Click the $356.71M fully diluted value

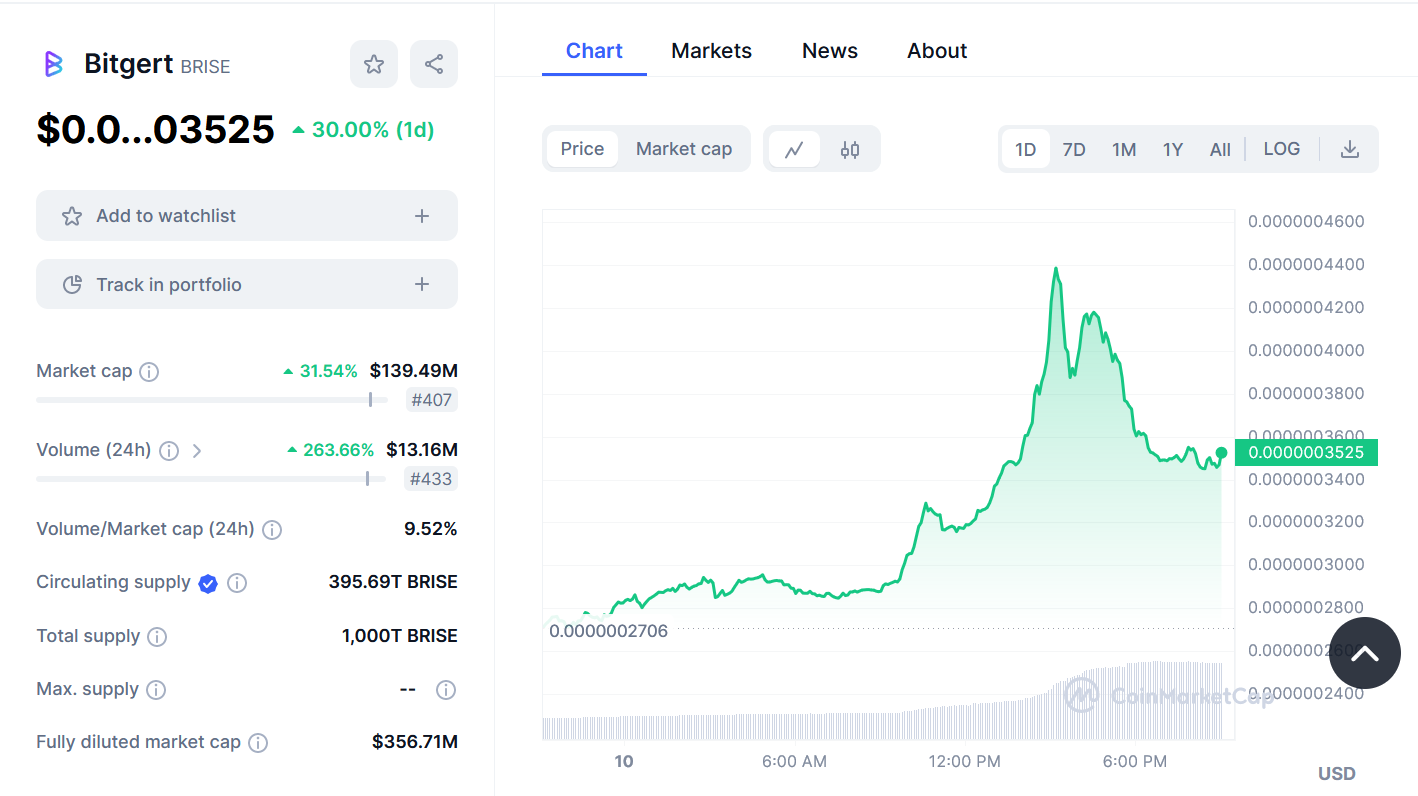click(x=415, y=742)
